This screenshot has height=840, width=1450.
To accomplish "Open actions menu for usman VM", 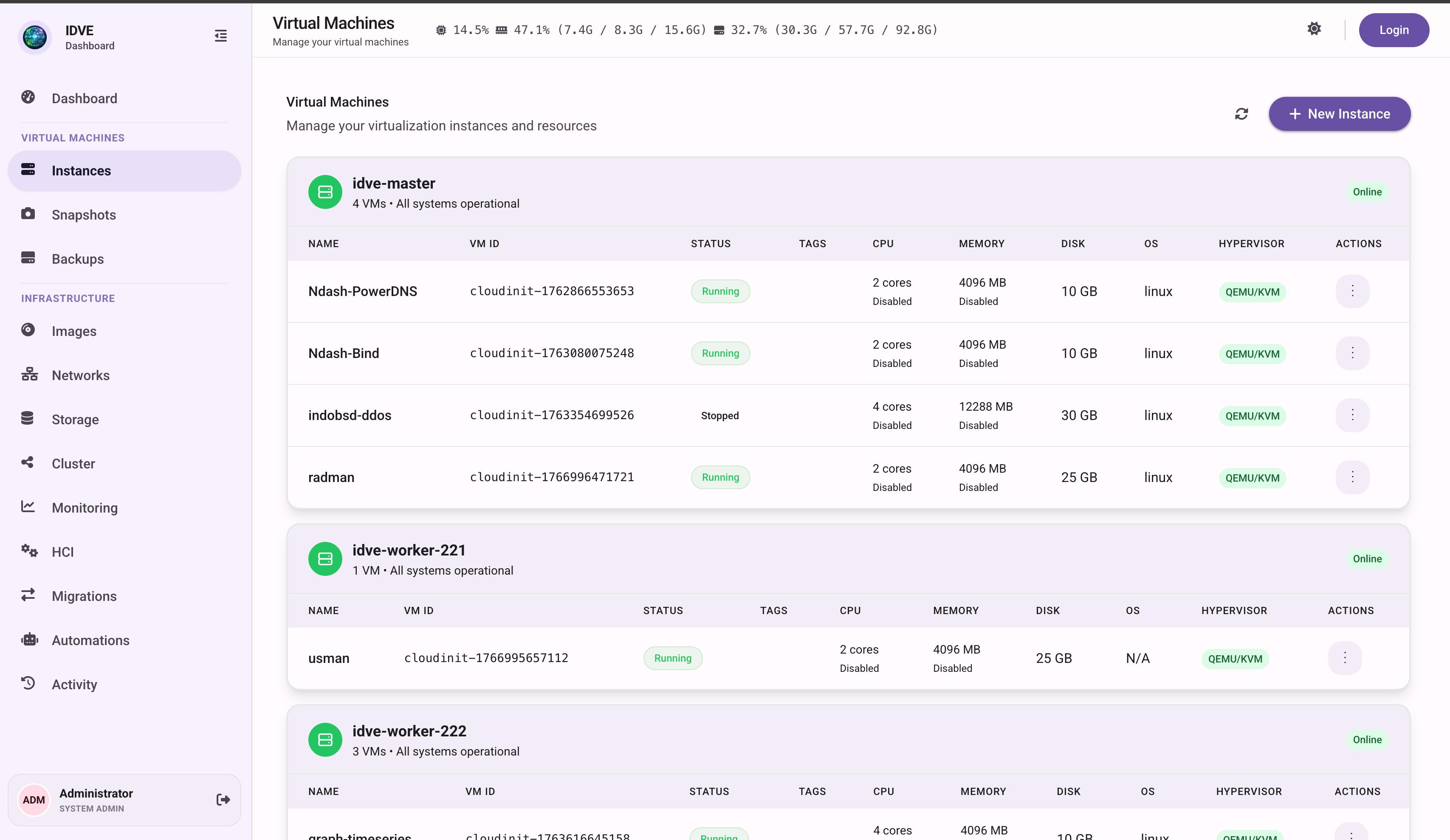I will coord(1345,658).
